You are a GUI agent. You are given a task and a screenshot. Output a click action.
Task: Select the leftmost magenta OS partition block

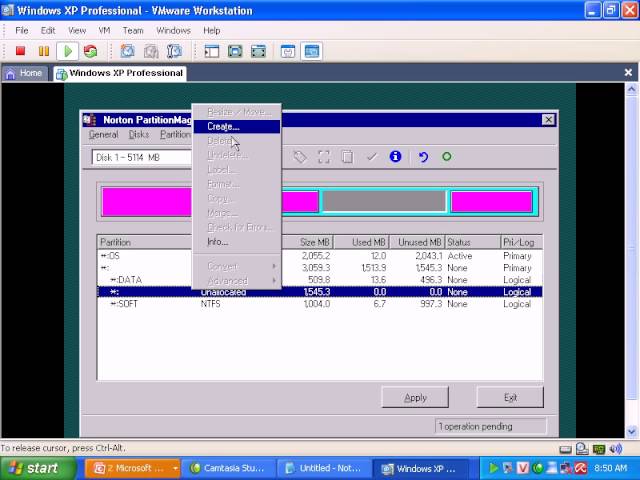coord(147,201)
